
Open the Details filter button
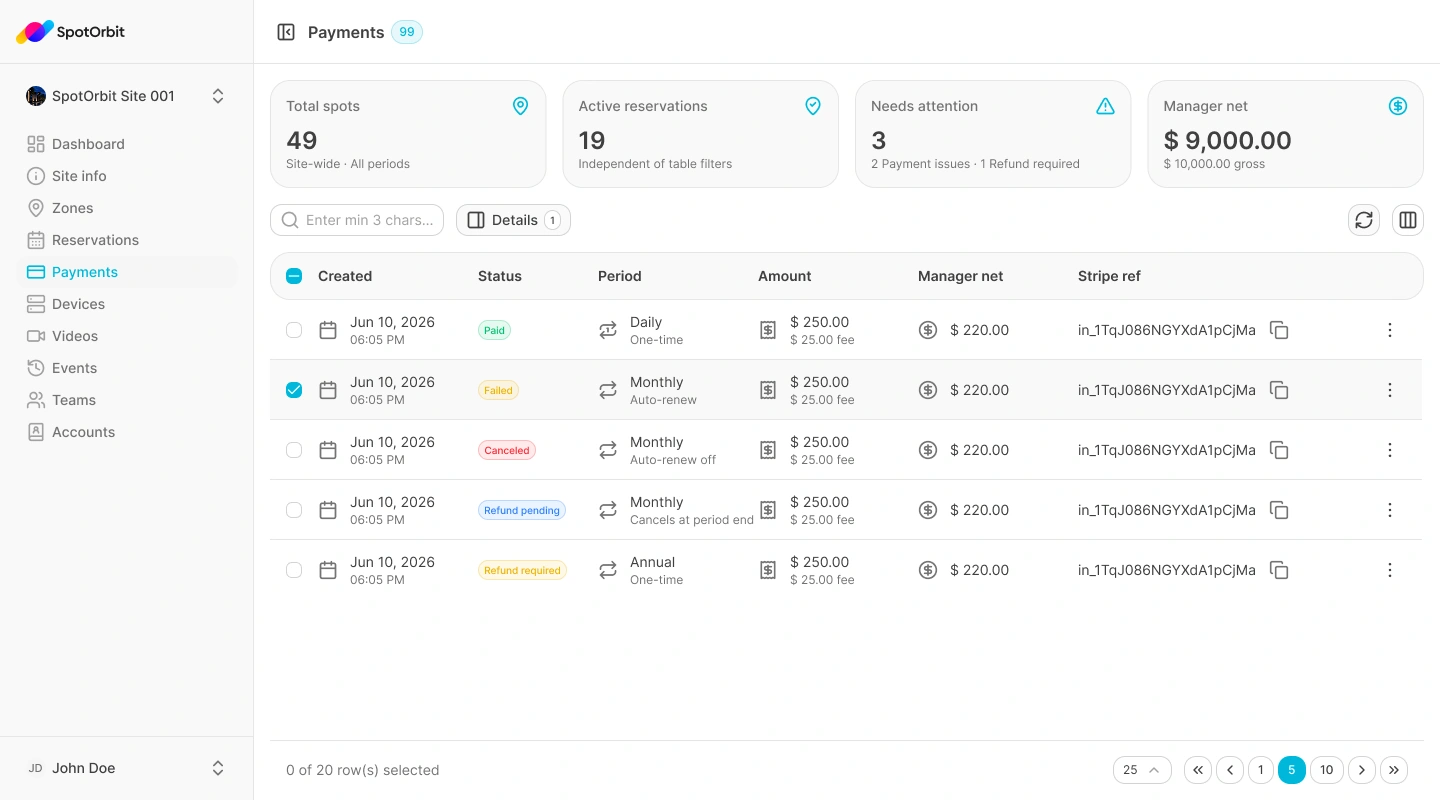(x=513, y=220)
